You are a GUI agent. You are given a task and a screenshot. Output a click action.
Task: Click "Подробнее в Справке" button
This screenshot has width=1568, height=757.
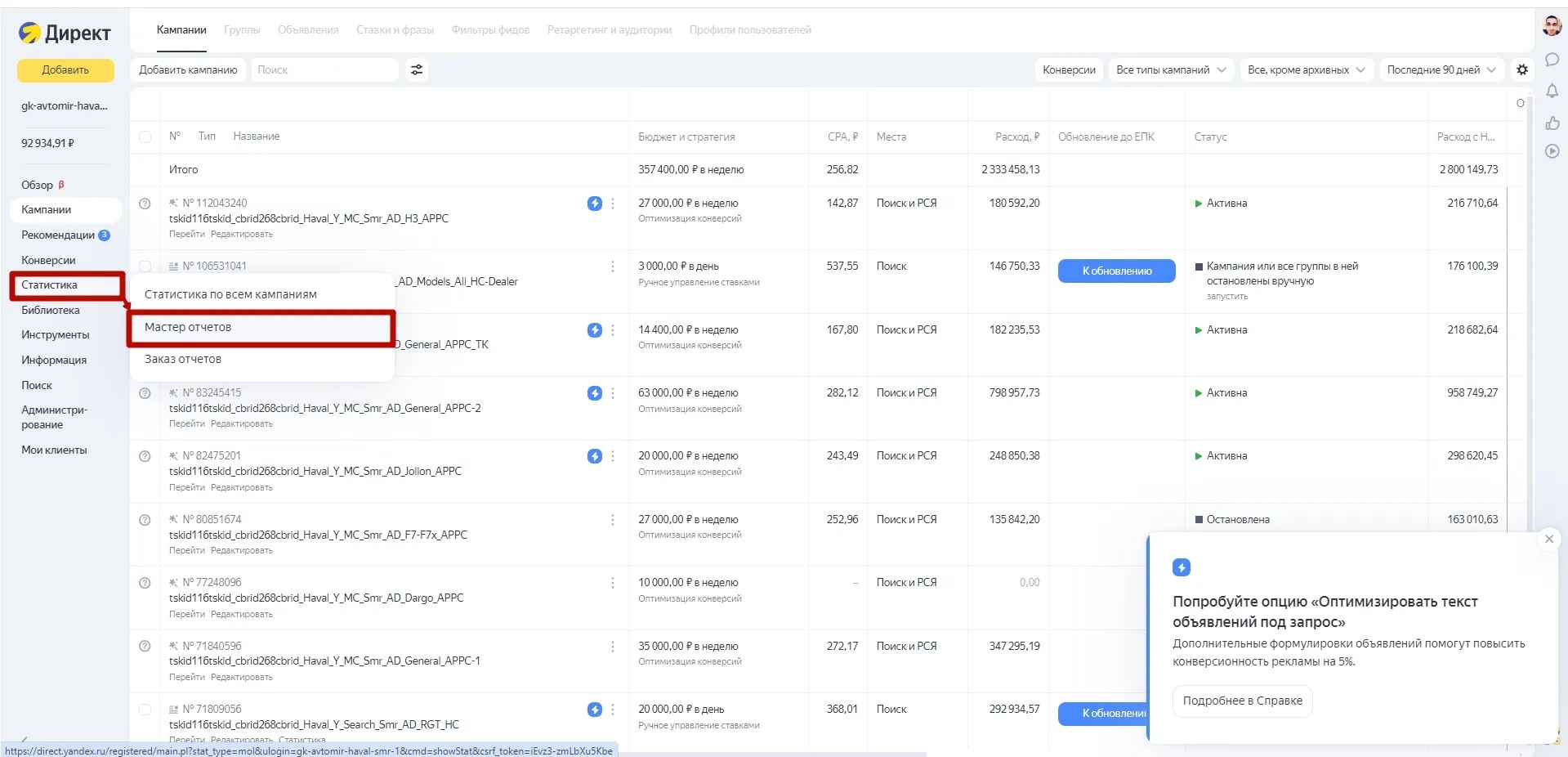[x=1242, y=701]
